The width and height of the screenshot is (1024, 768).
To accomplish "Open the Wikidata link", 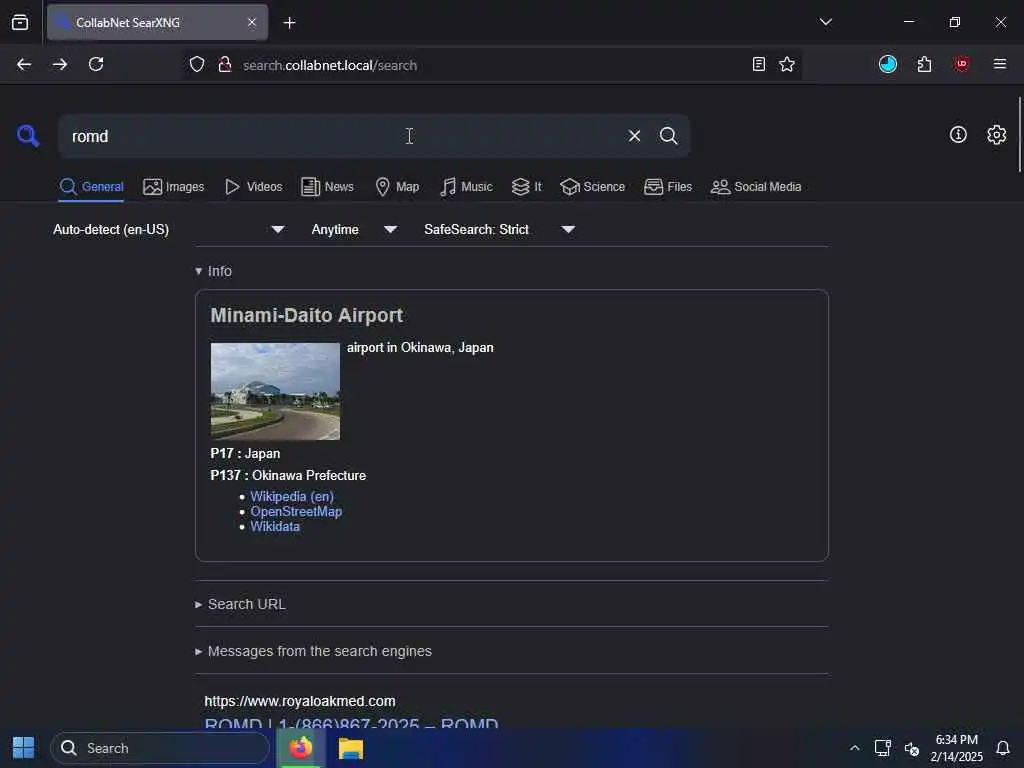I will [x=275, y=526].
